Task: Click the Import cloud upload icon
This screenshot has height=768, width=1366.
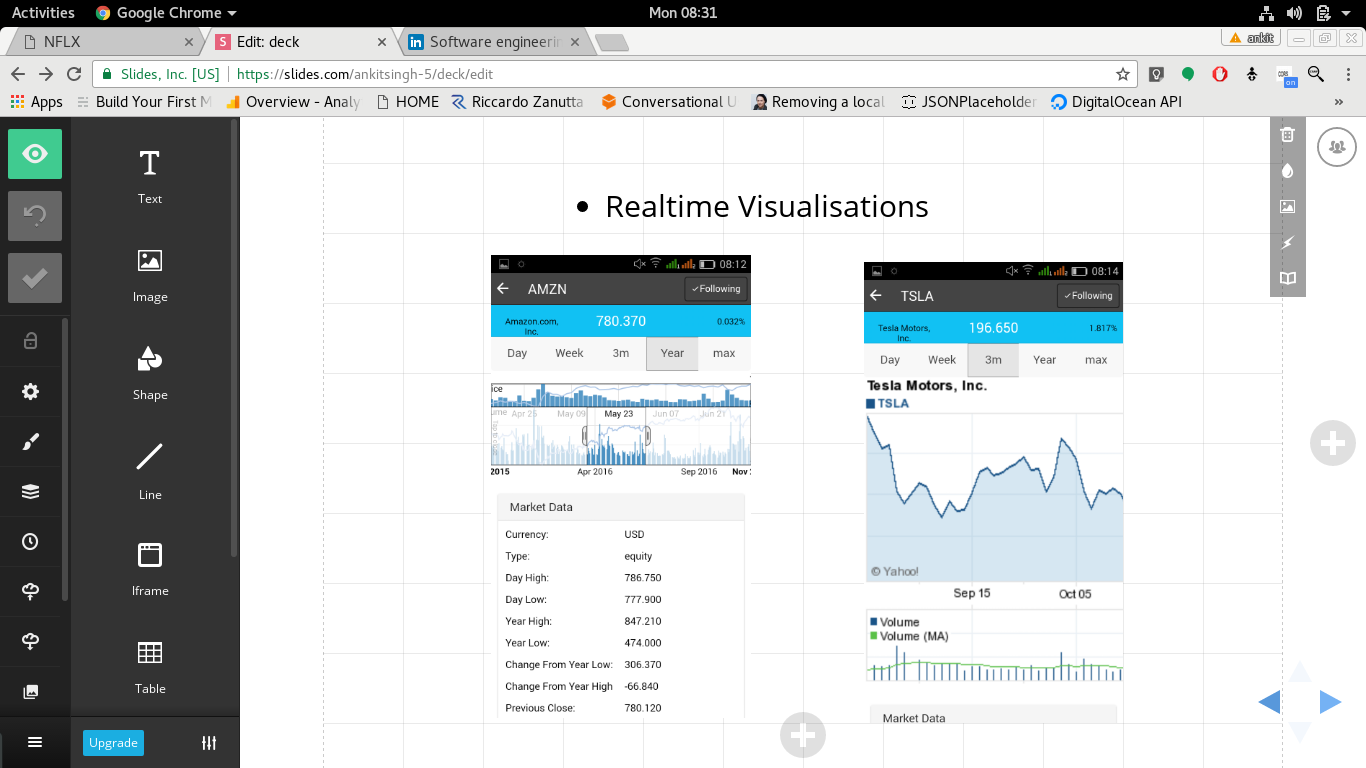Action: click(30, 591)
